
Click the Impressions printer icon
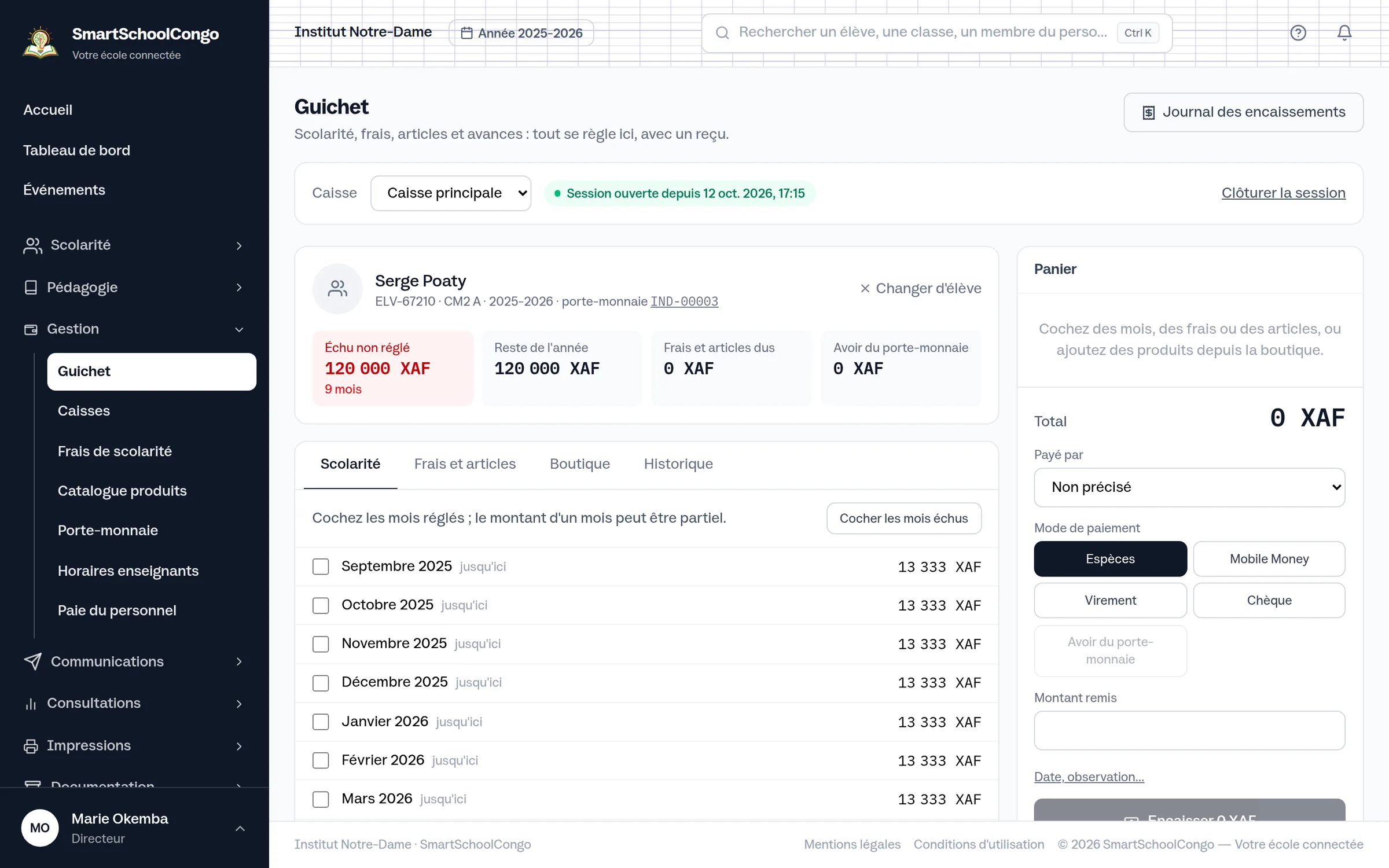(31, 746)
